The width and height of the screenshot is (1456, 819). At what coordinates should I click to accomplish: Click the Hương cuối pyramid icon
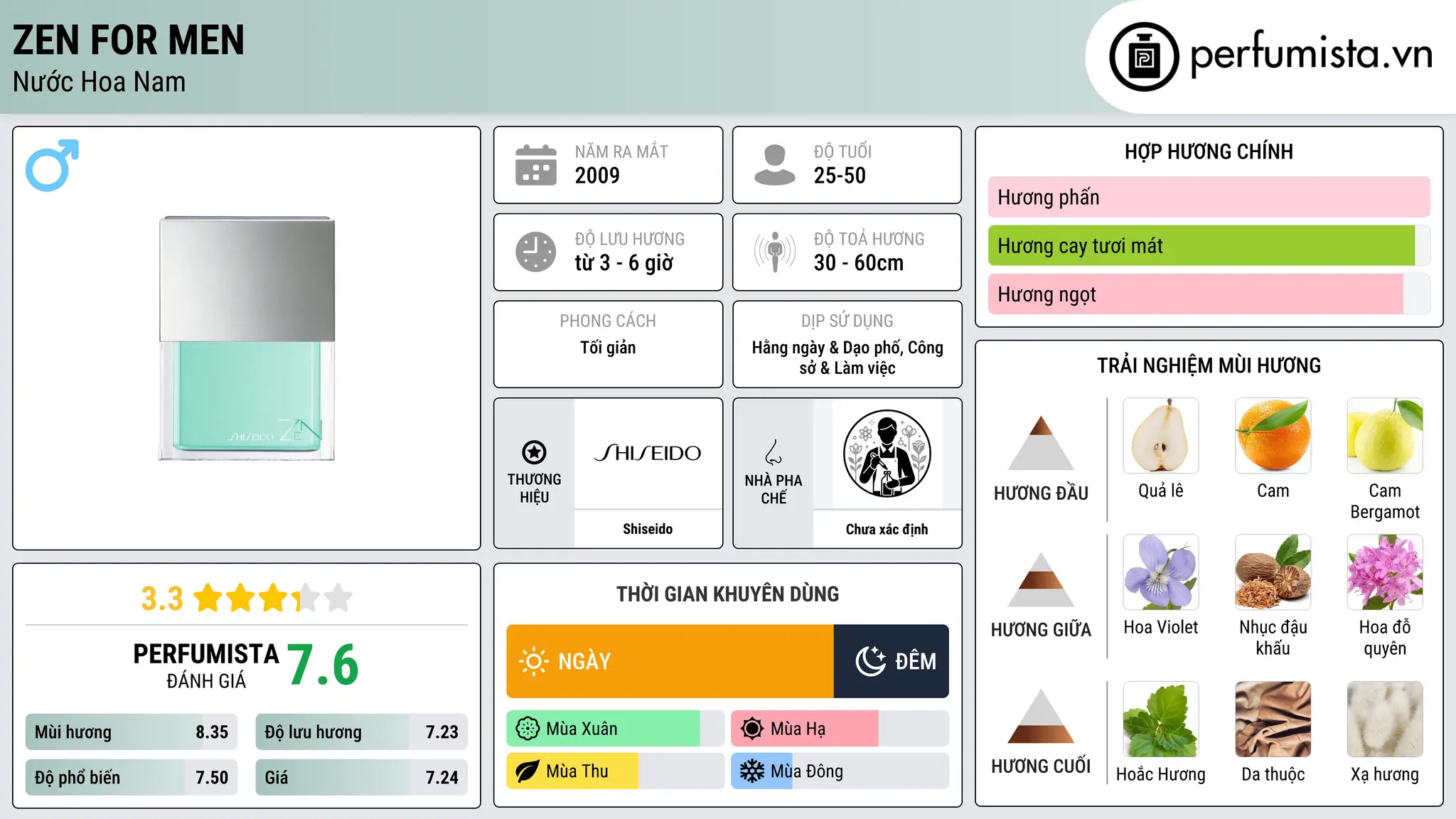tap(1041, 716)
